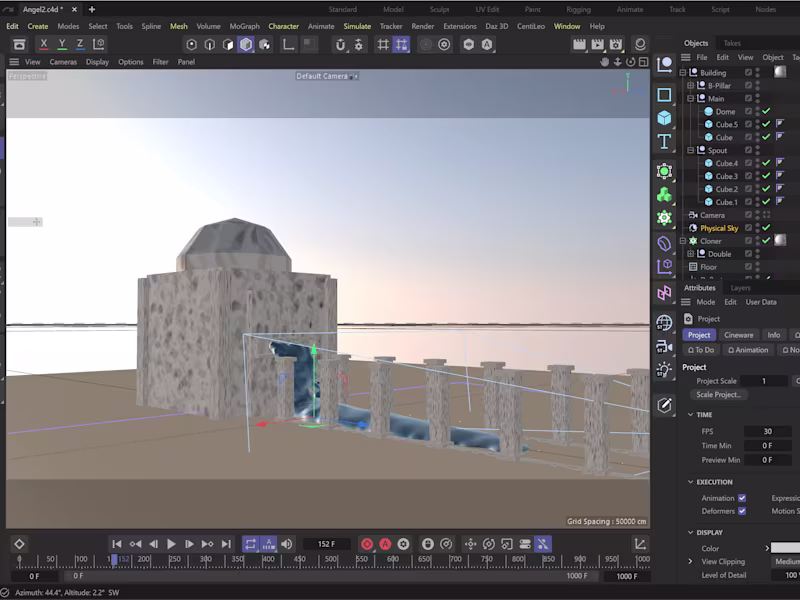Toggle Cloner enable checkmark

click(766, 241)
